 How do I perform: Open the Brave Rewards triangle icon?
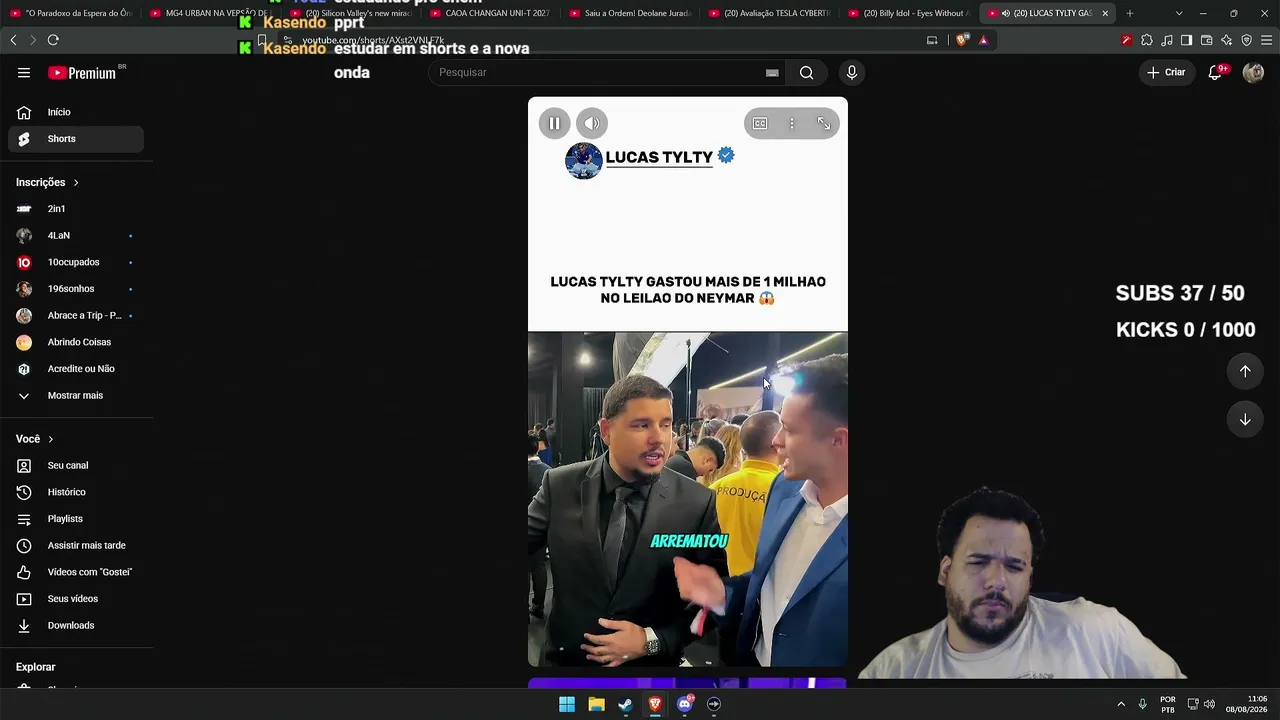[x=984, y=40]
